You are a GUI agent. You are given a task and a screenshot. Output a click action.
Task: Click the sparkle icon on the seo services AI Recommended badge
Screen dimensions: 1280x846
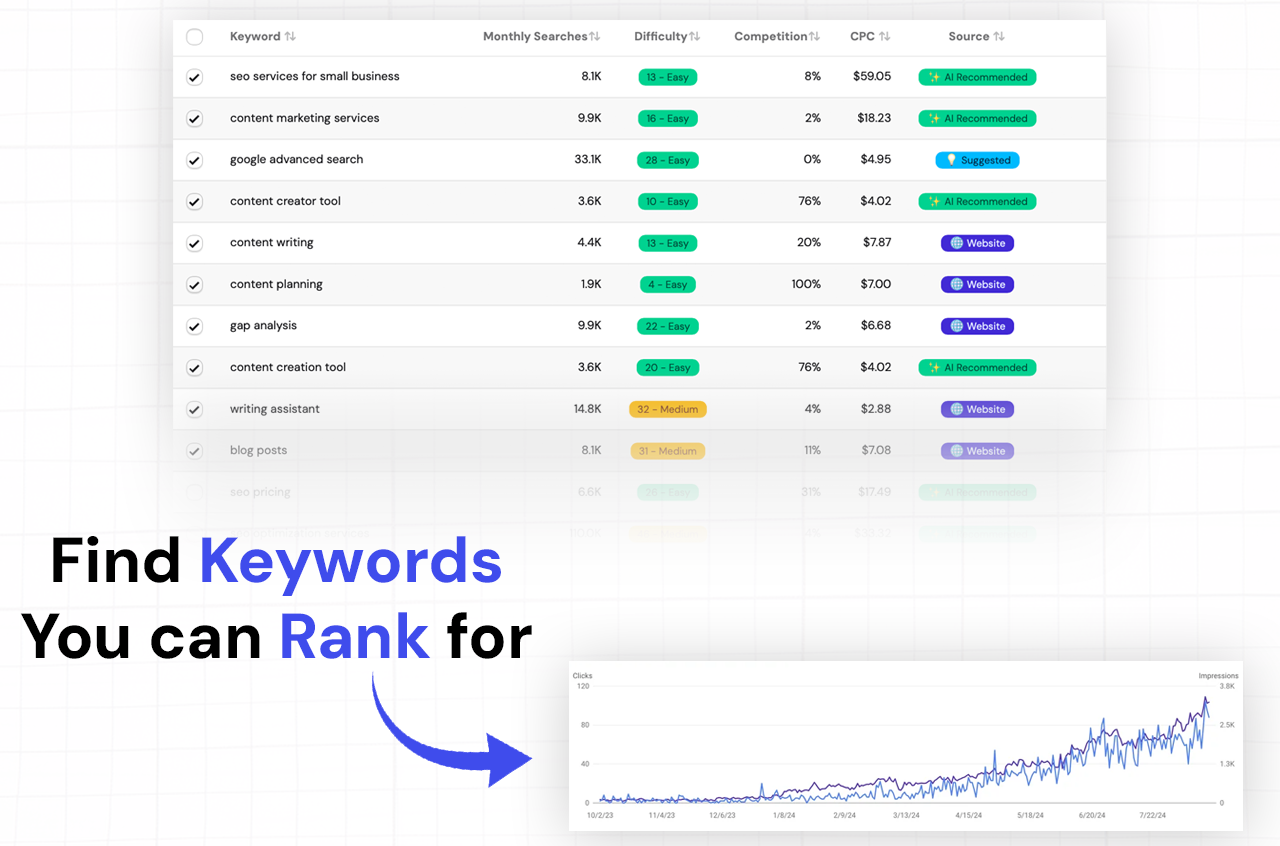click(934, 77)
